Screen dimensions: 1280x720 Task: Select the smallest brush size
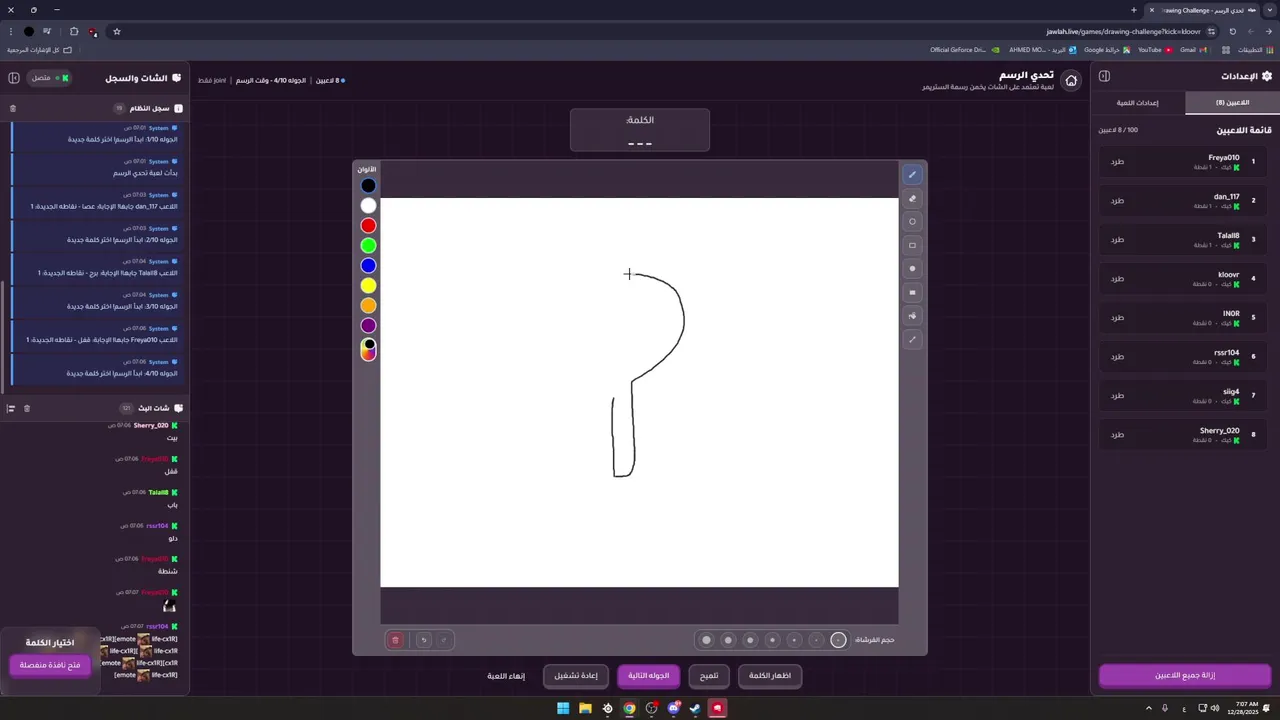tap(838, 640)
